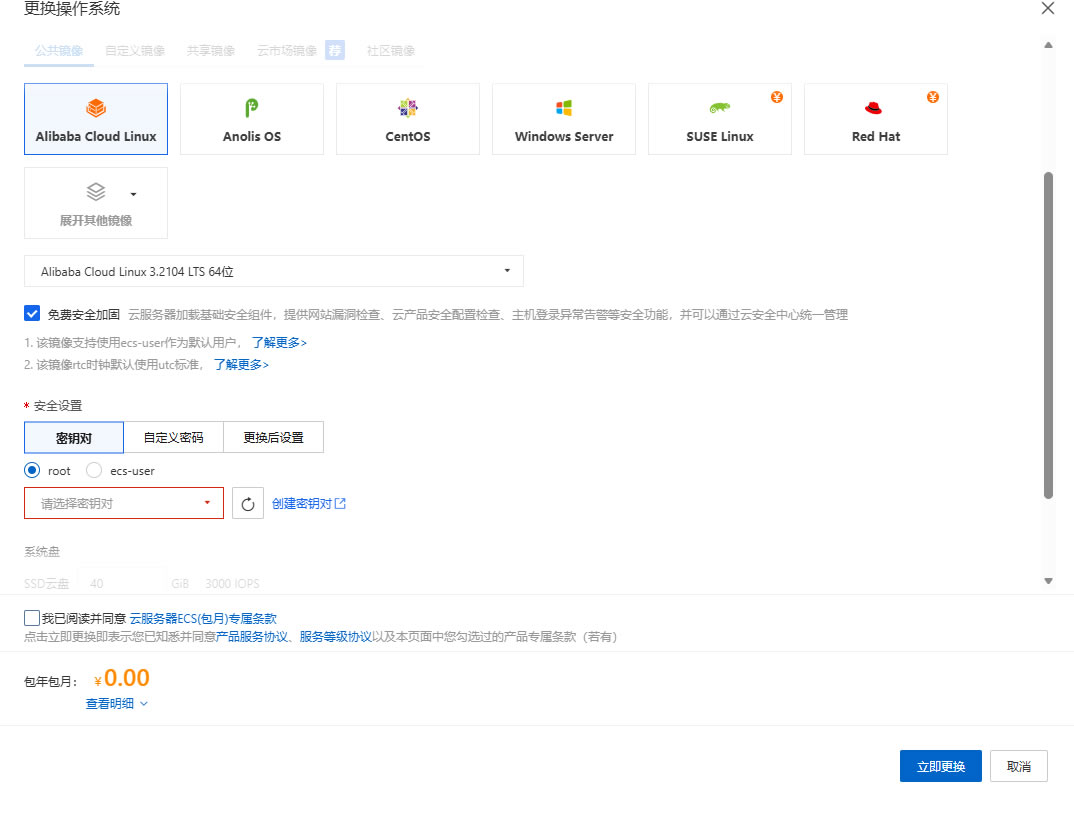Switch to the 社区镜像 tab
1074x813 pixels.
(x=391, y=51)
